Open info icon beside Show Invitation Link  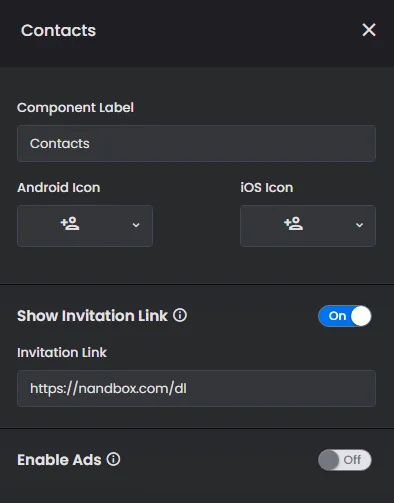click(180, 315)
